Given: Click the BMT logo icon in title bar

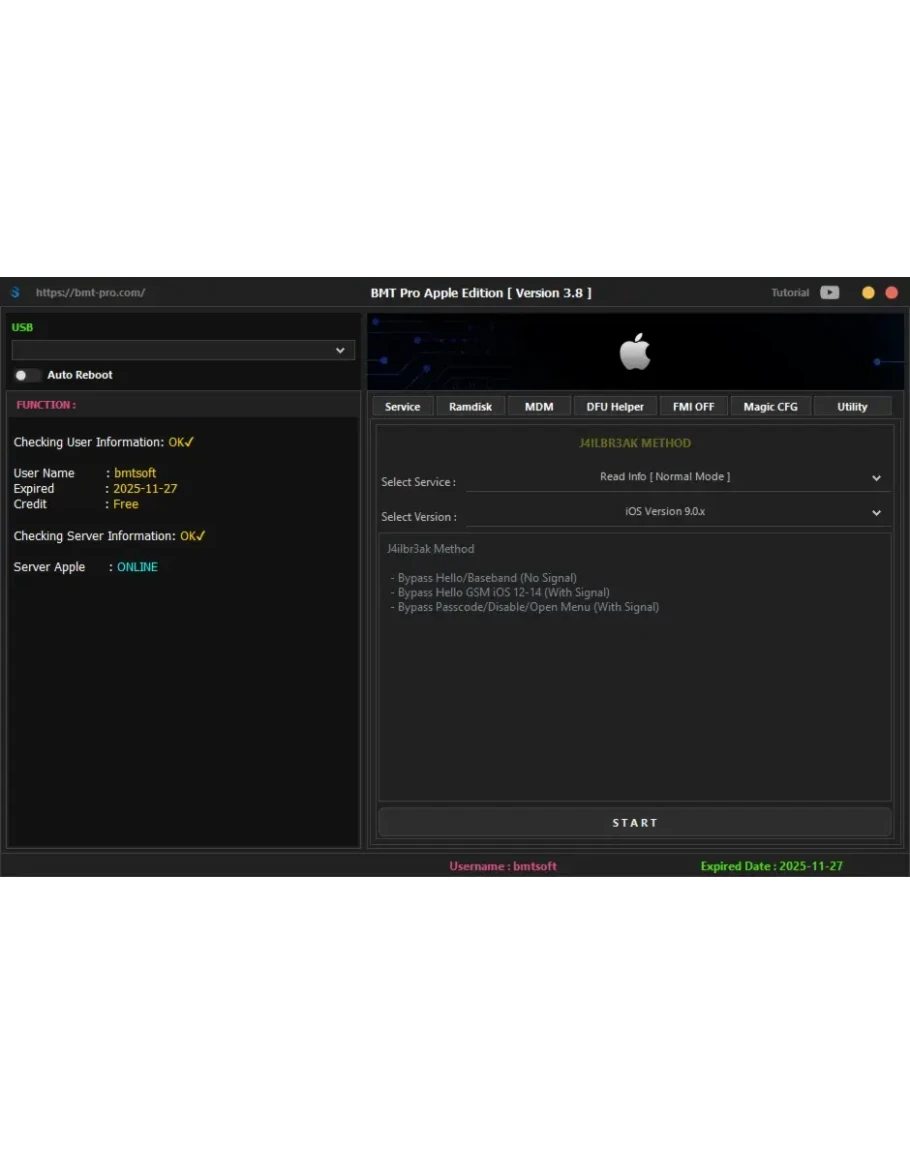Looking at the screenshot, I should coord(15,293).
